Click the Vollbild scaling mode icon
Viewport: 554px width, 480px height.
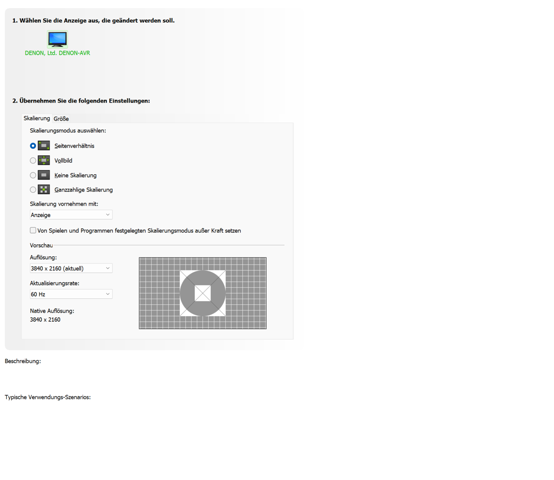pos(44,160)
